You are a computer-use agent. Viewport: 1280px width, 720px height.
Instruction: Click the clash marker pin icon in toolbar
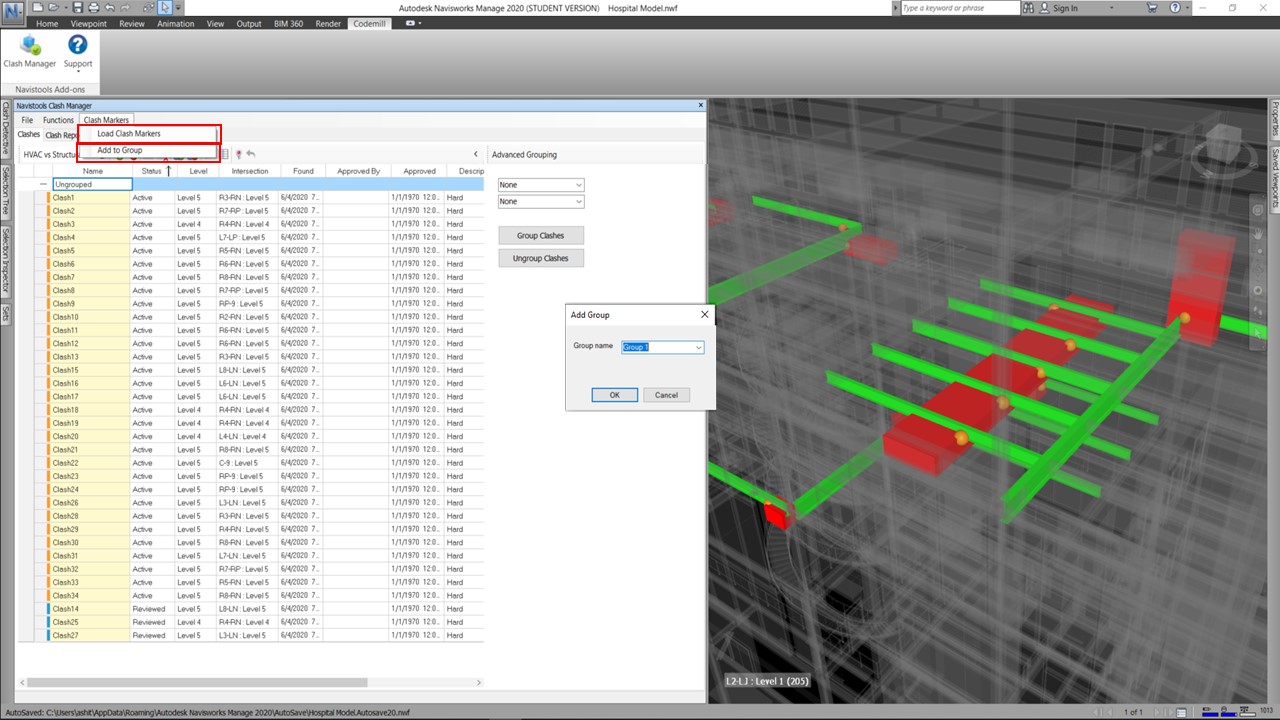pyautogui.click(x=238, y=154)
